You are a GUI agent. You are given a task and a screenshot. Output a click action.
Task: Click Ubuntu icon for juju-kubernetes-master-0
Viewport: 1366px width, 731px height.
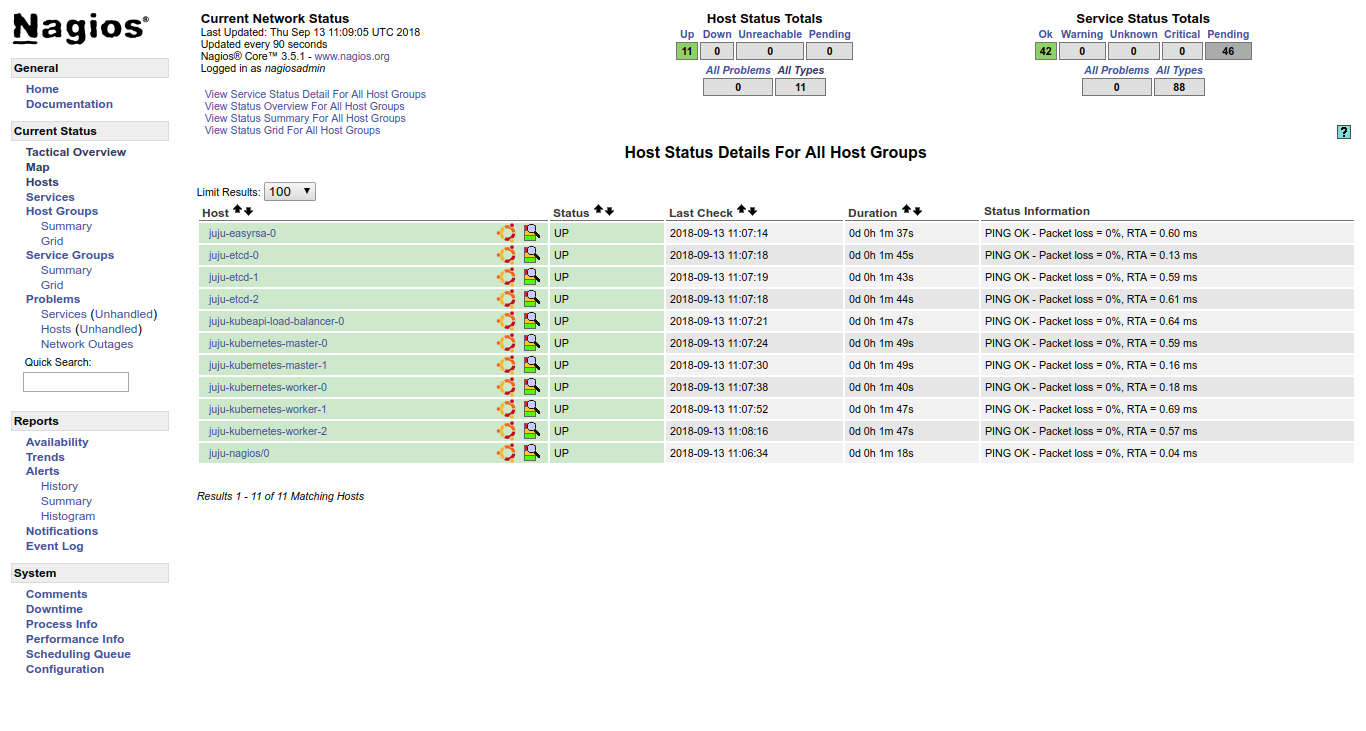pyautogui.click(x=506, y=343)
